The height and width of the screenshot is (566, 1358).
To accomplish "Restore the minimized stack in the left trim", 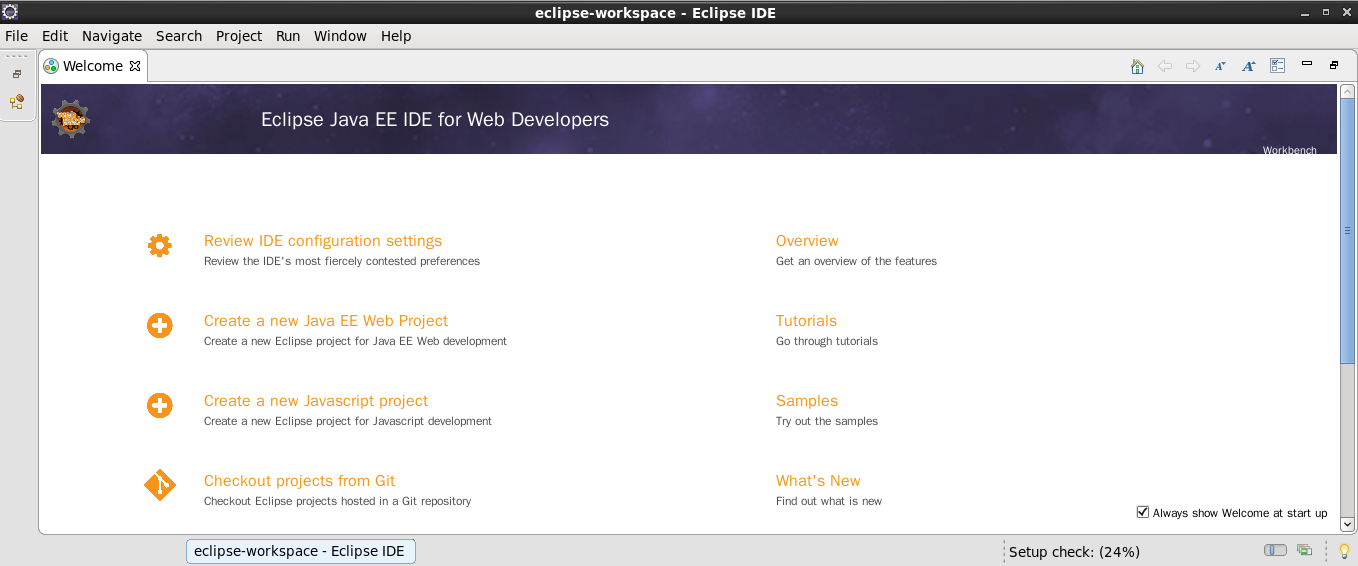I will coord(17,74).
